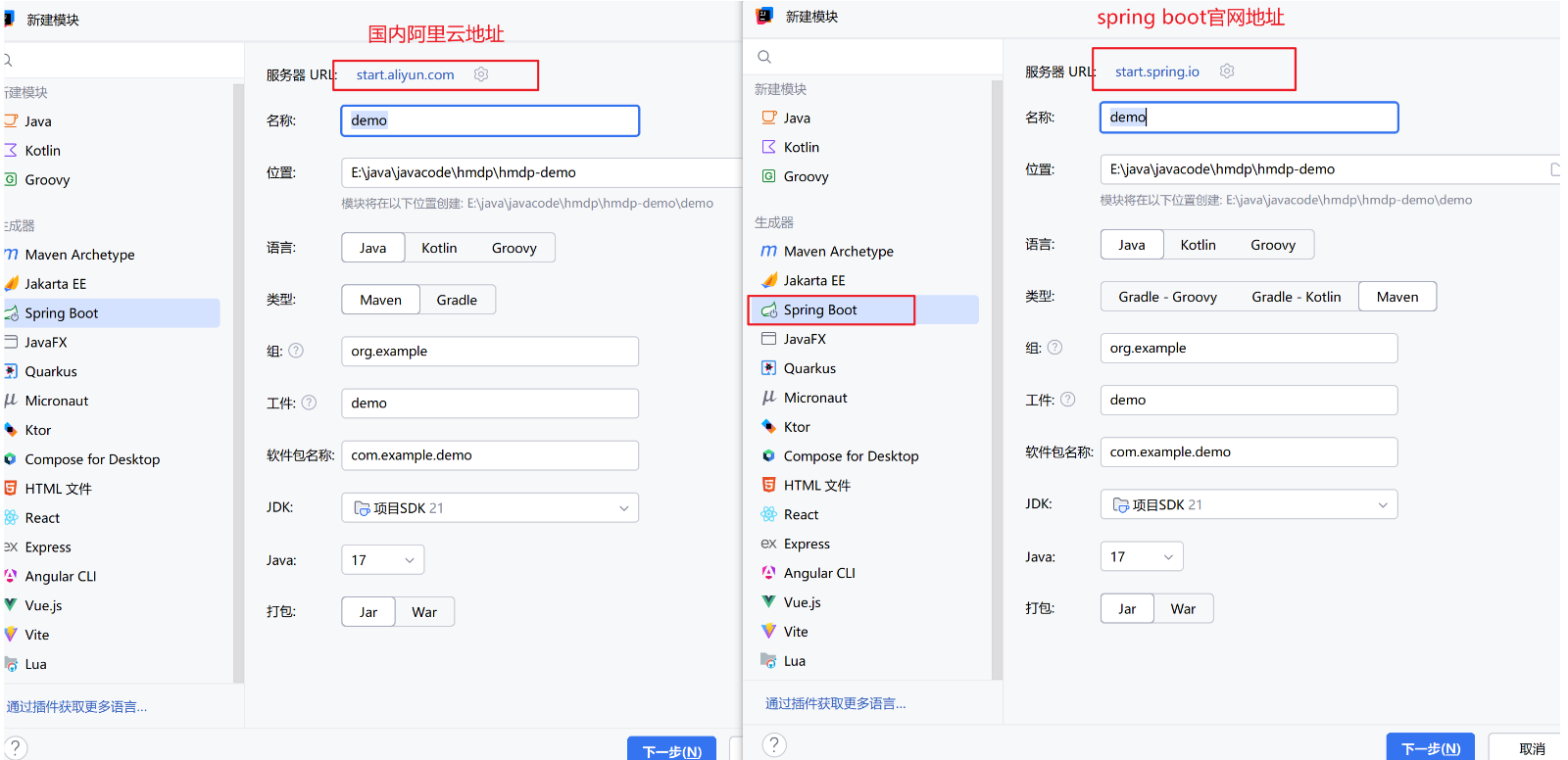
Task: Click the browse folder icon in right location field
Action: click(x=1555, y=169)
